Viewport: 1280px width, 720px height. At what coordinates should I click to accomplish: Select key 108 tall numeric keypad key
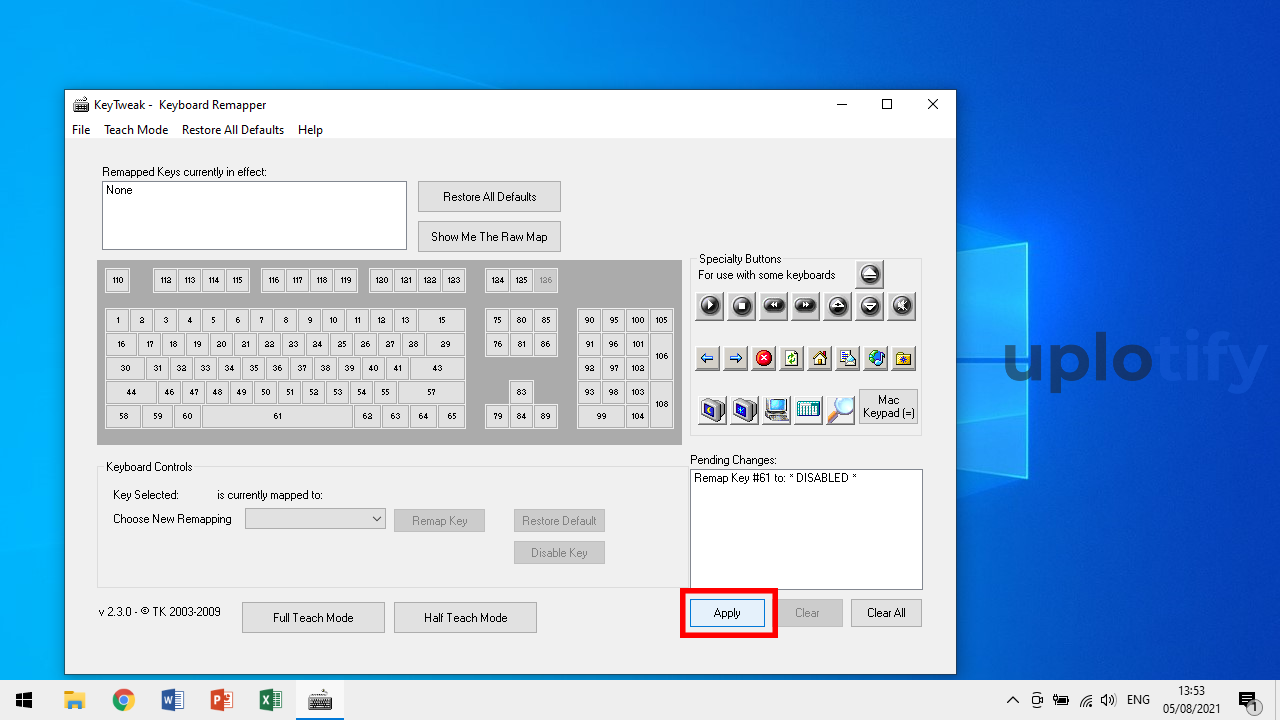click(x=662, y=404)
